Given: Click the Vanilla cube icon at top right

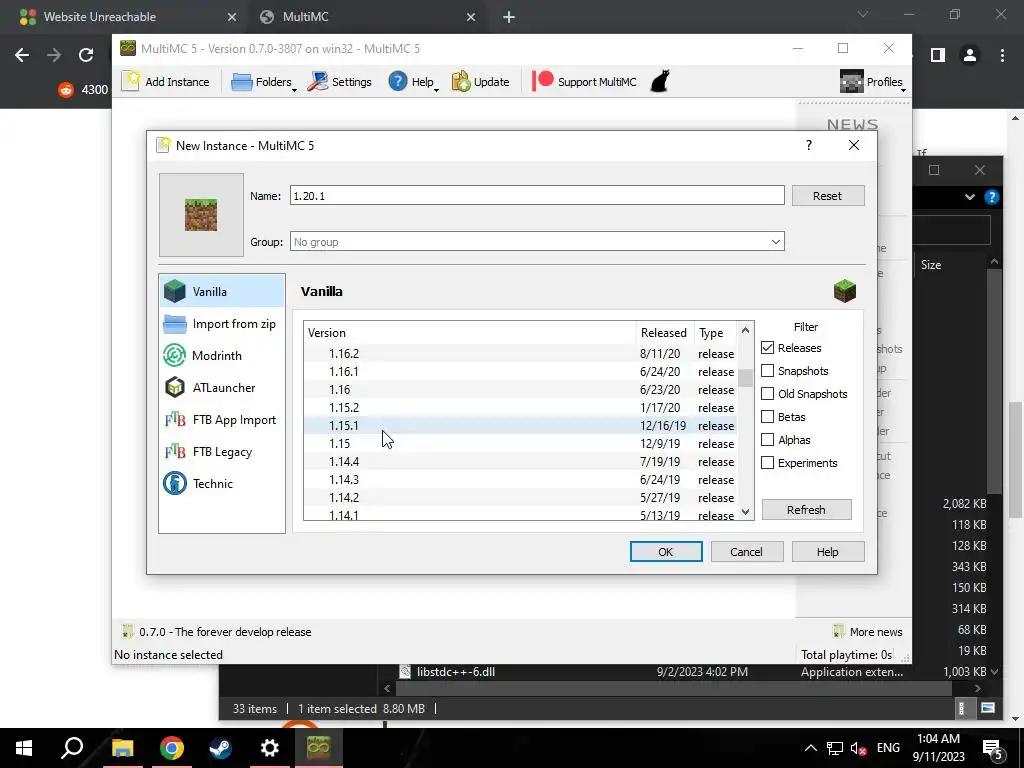Looking at the screenshot, I should tap(844, 291).
